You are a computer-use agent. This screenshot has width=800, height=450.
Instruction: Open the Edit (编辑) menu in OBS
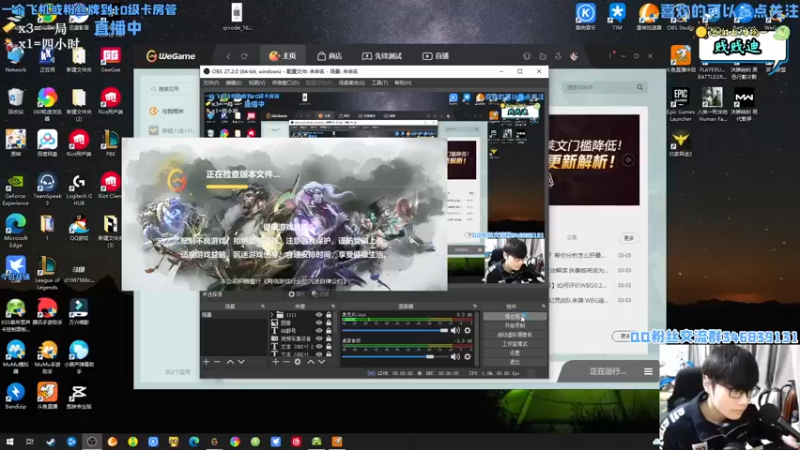coord(234,83)
